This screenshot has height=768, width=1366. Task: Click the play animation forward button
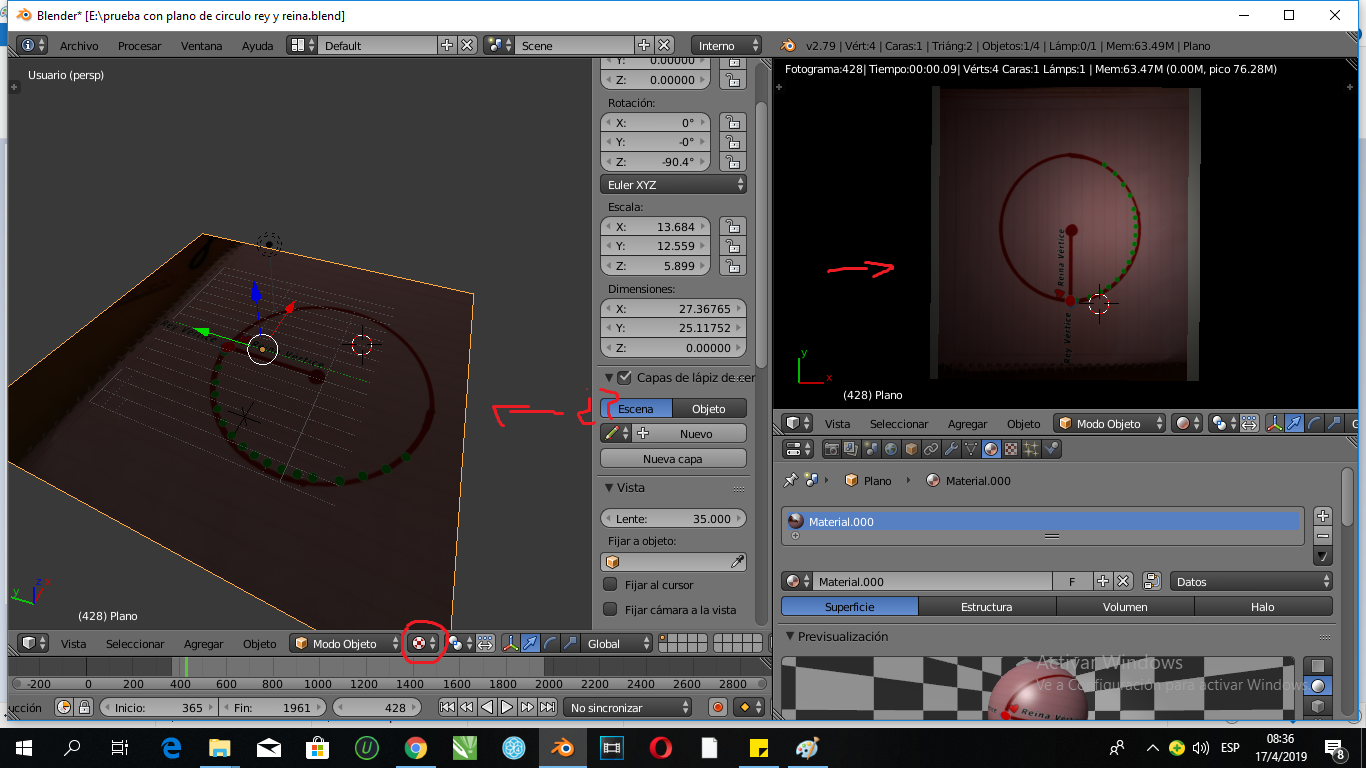click(507, 707)
